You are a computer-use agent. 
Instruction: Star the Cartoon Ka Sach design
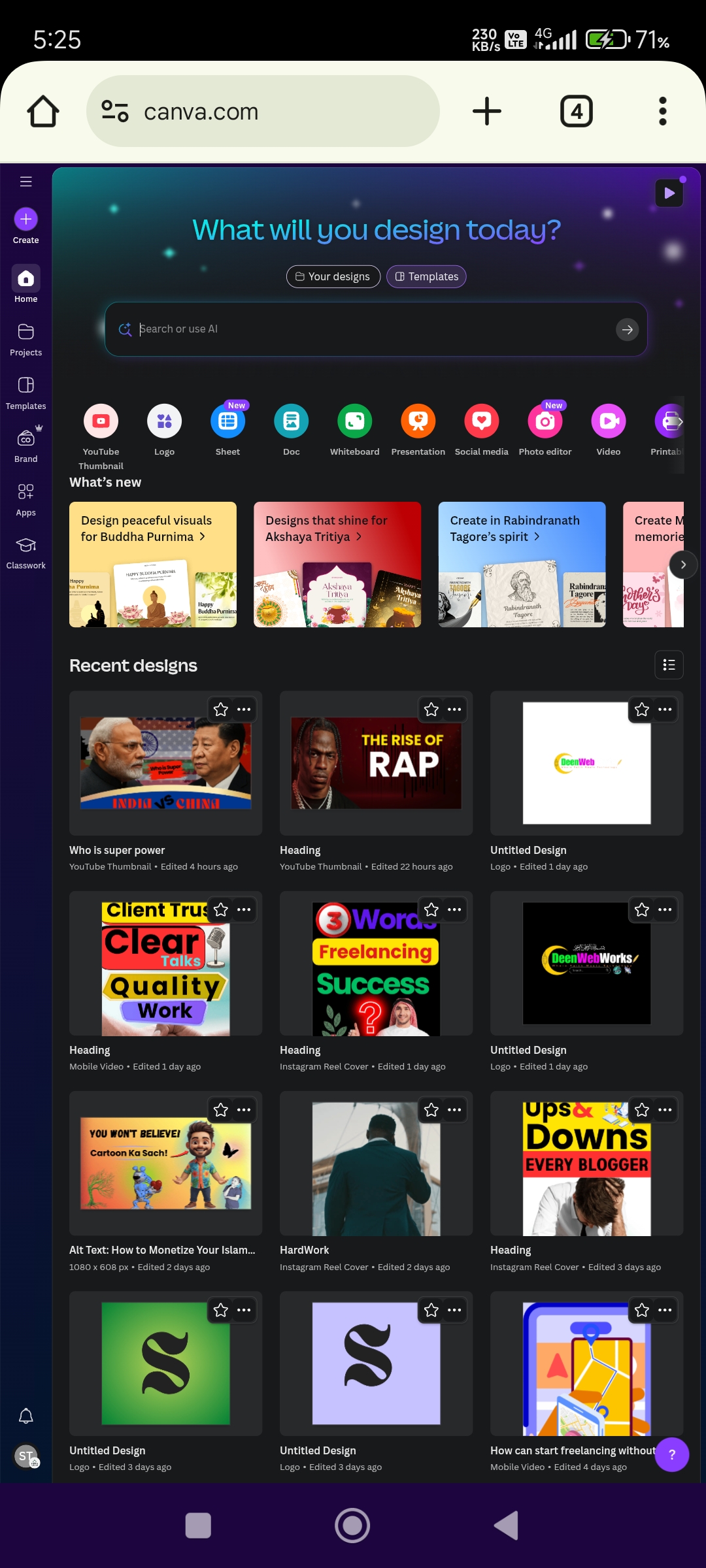point(221,1110)
